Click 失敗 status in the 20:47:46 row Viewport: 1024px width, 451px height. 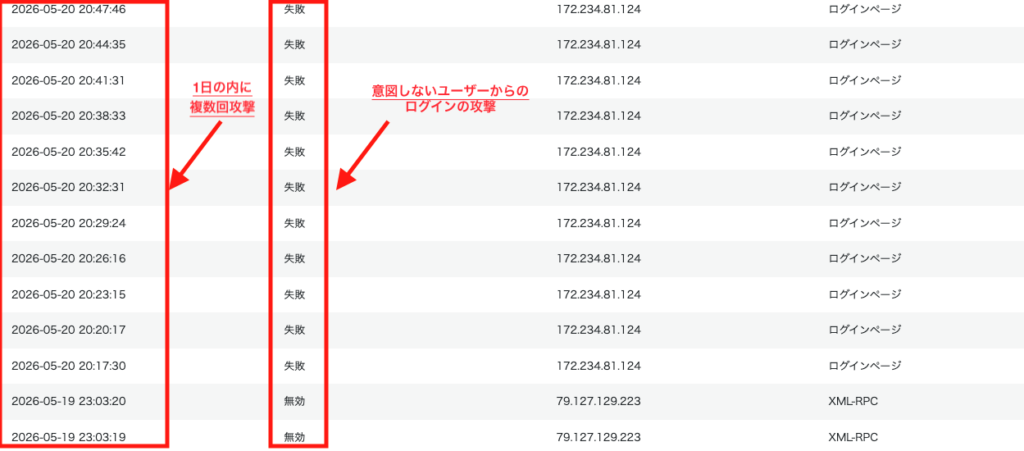point(295,9)
